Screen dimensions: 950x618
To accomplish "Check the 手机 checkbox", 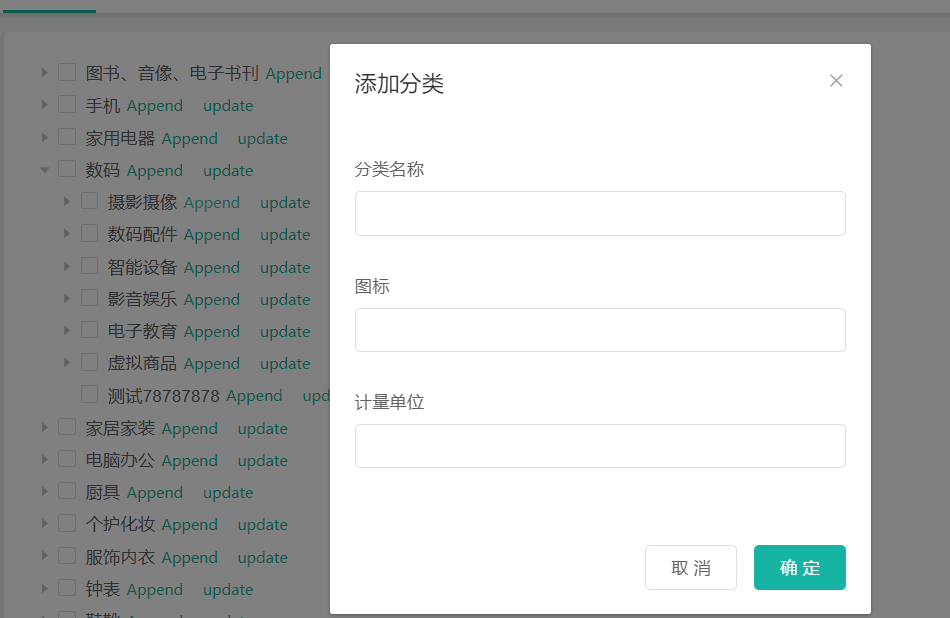I will (67, 104).
